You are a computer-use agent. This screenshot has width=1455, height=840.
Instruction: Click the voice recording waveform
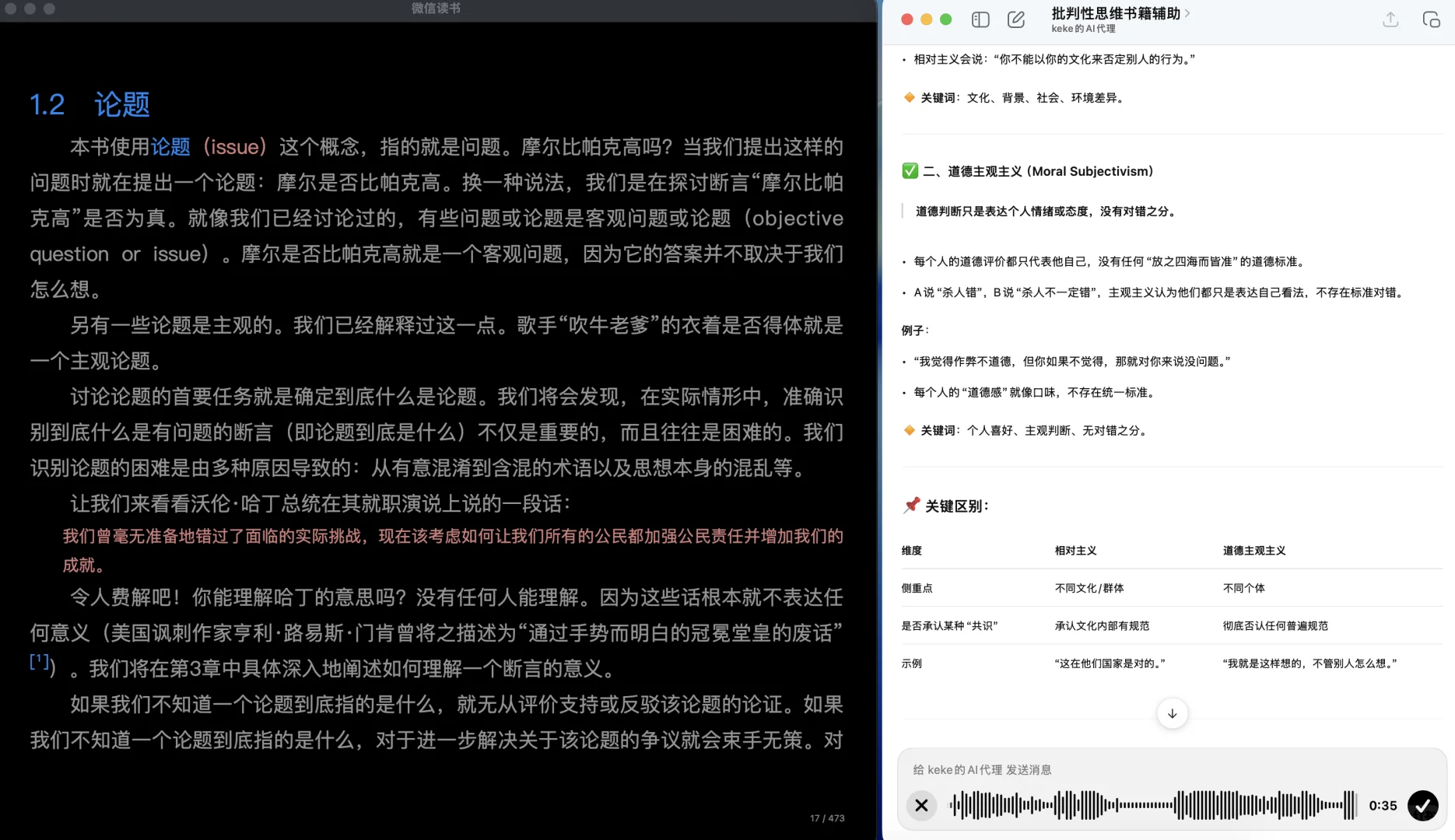pyautogui.click(x=1153, y=805)
